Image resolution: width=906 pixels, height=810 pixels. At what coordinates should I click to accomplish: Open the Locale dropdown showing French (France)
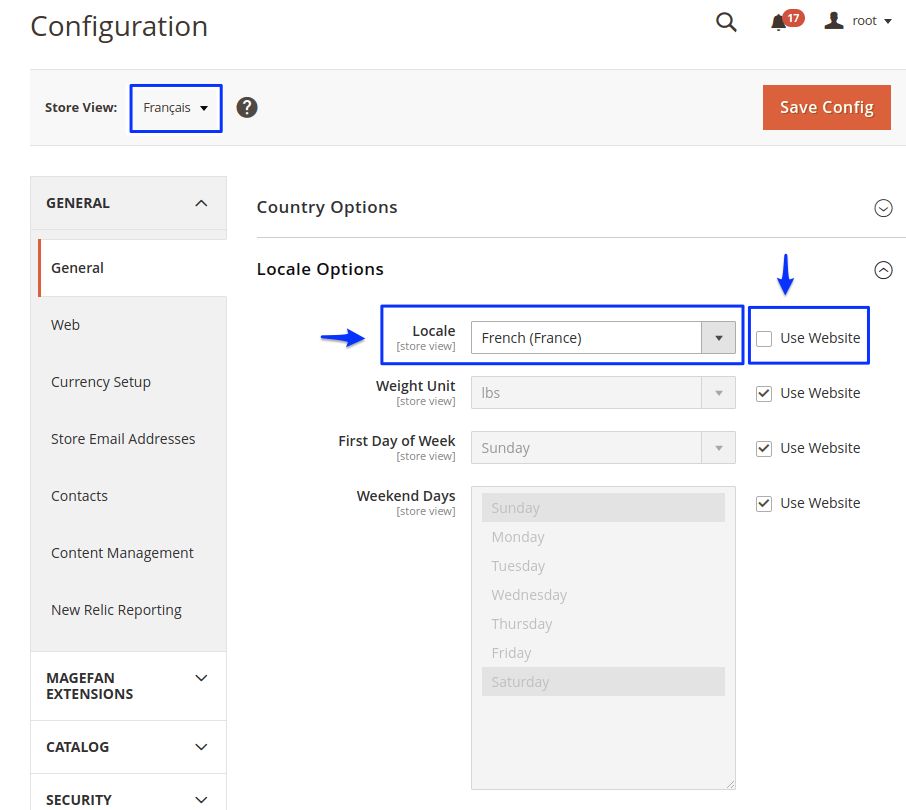[718, 338]
